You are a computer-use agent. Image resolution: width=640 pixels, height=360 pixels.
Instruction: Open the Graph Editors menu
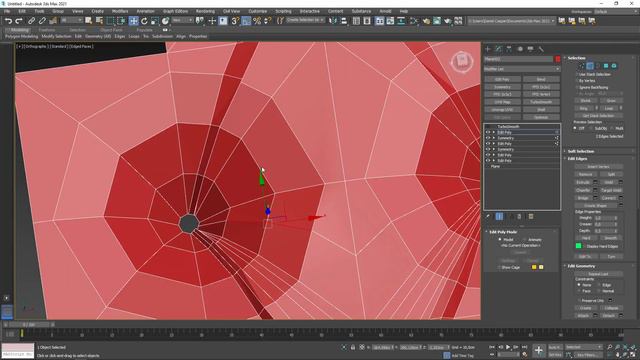point(176,11)
